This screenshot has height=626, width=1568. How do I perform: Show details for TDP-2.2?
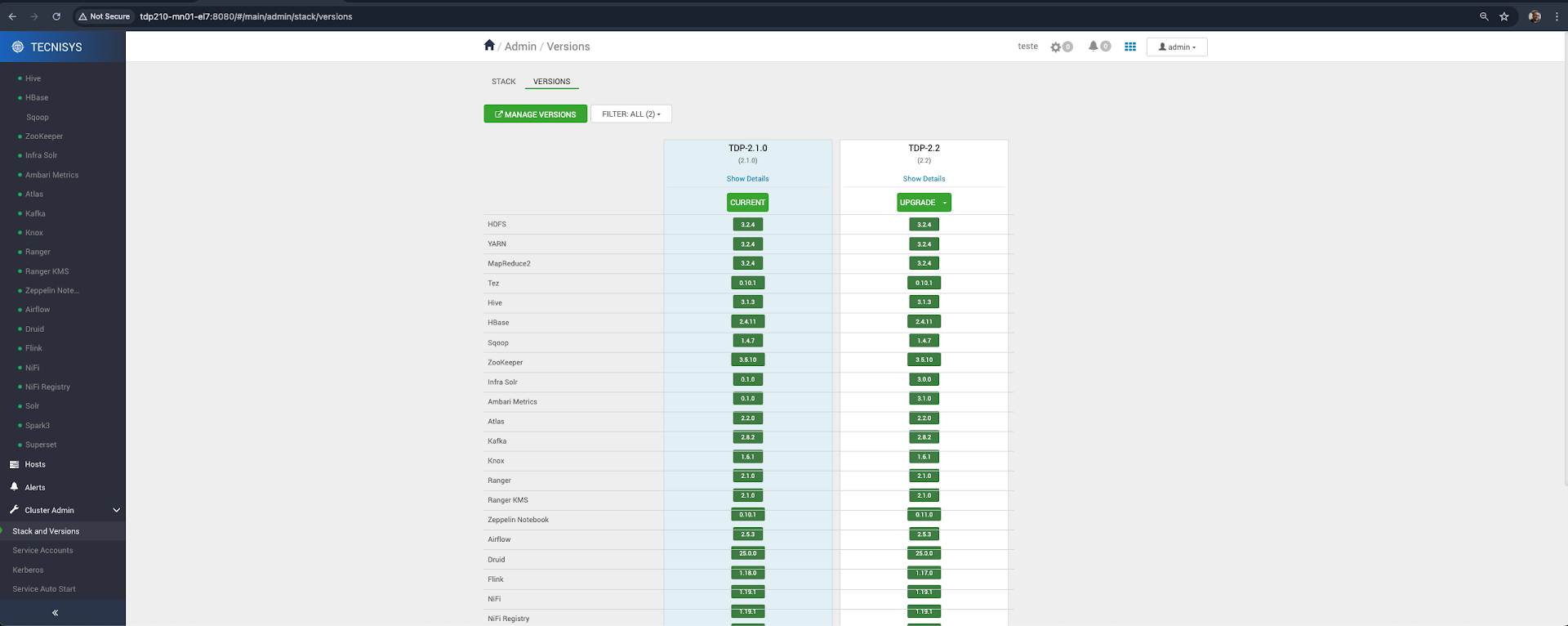point(924,179)
